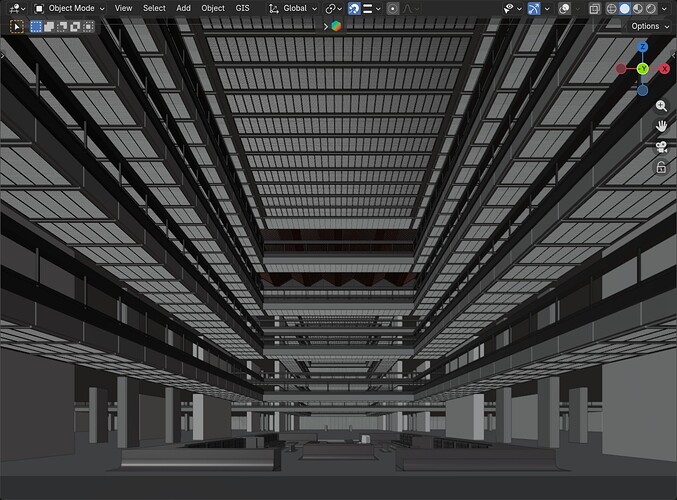Switch to material preview shading
Image resolution: width=677 pixels, height=500 pixels.
click(x=638, y=8)
